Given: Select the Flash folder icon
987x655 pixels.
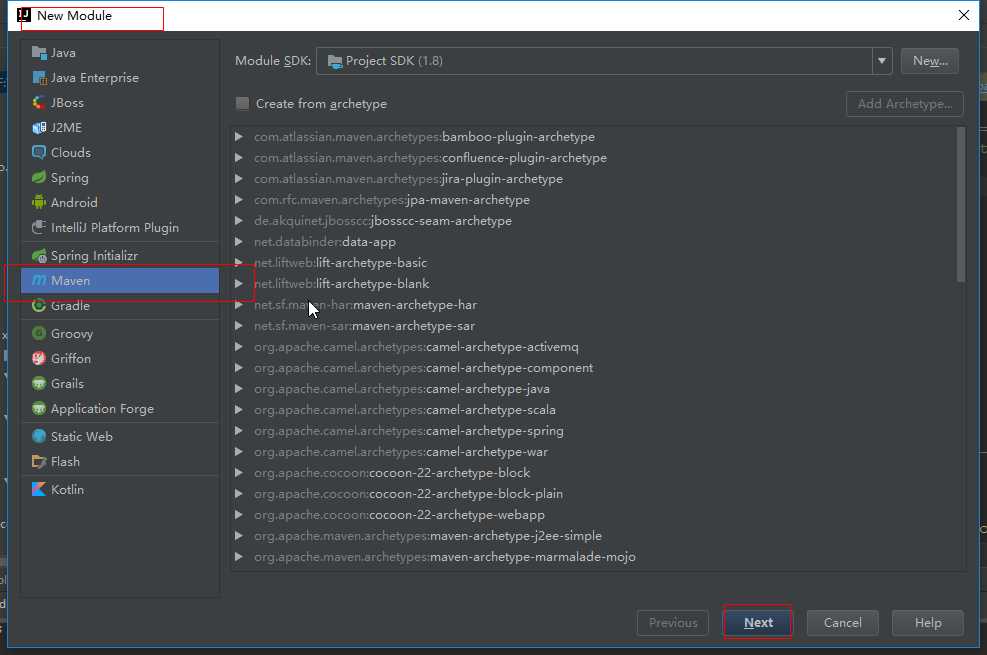Looking at the screenshot, I should (x=39, y=462).
